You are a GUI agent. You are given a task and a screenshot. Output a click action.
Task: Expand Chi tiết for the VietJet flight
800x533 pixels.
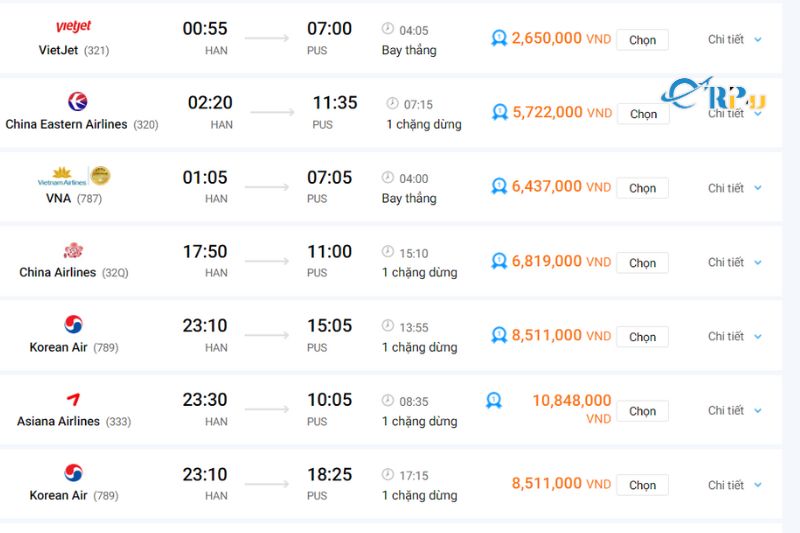tap(734, 39)
